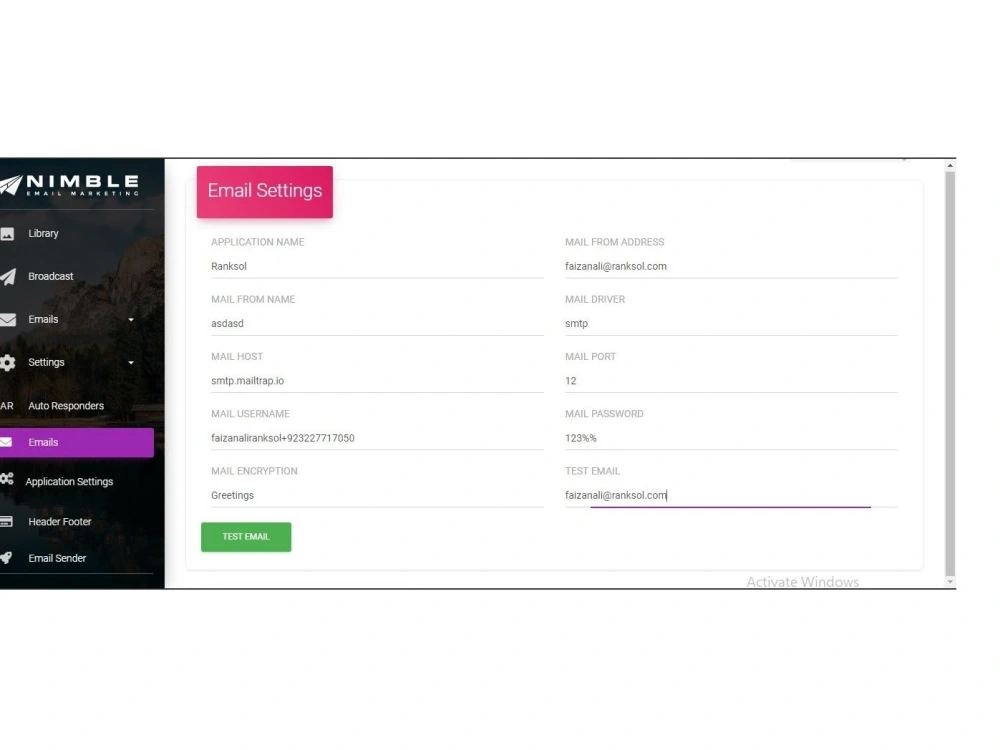Click the "MAIL FROM NAME" label

pos(253,299)
